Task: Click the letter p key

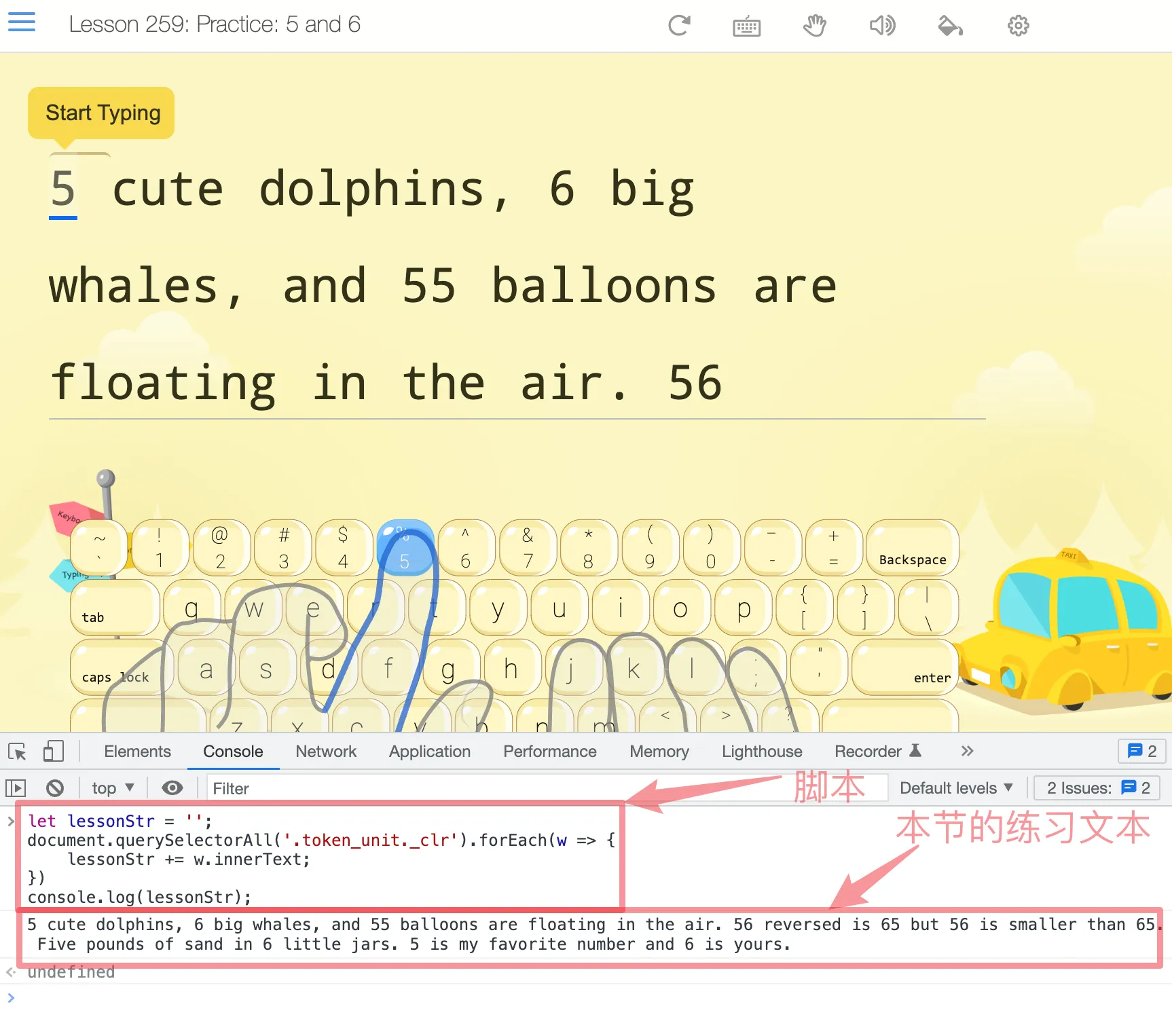Action: click(743, 607)
